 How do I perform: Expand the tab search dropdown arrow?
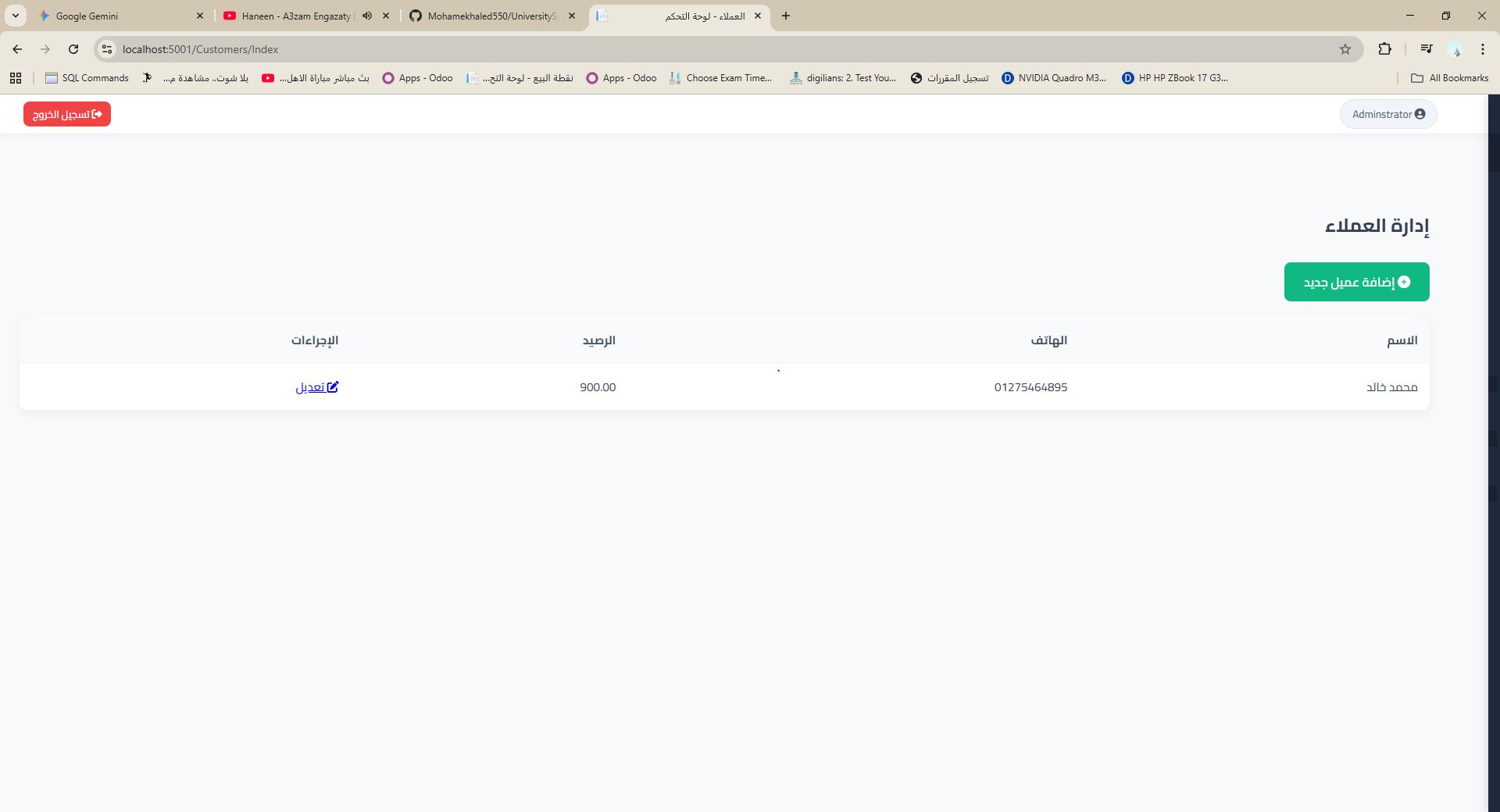15,16
